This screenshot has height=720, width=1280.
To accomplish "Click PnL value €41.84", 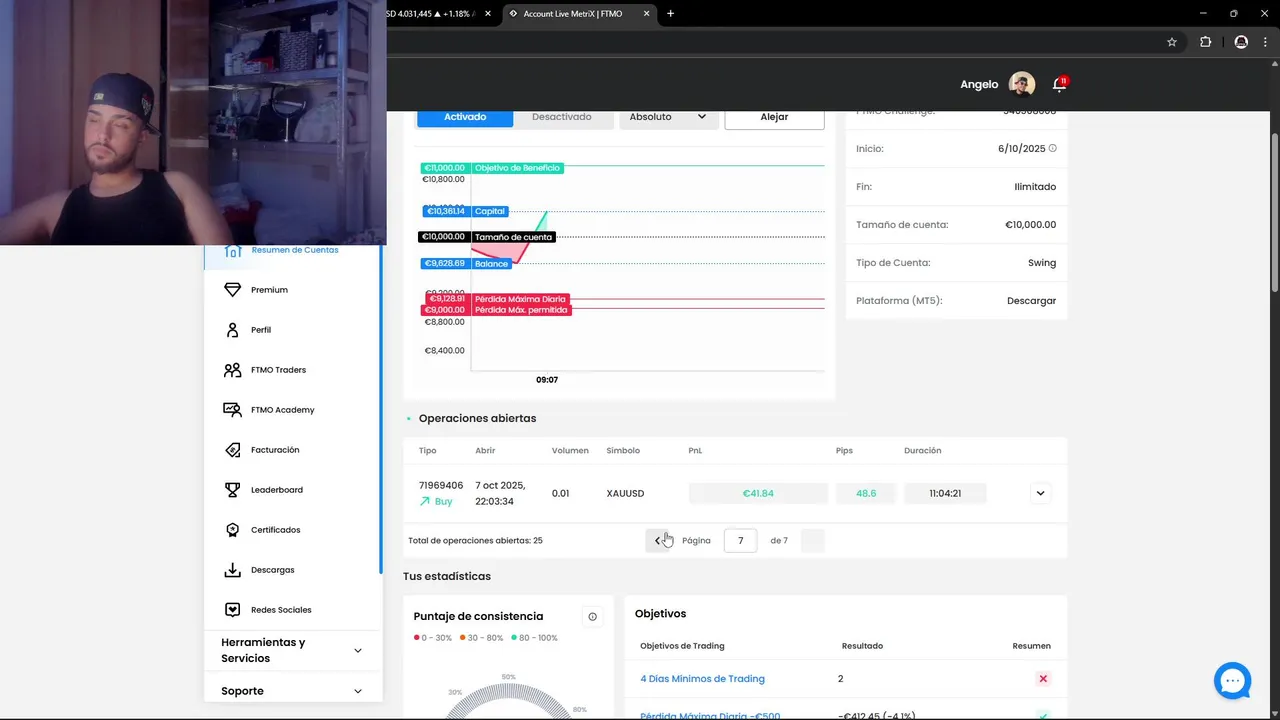I will coord(758,493).
